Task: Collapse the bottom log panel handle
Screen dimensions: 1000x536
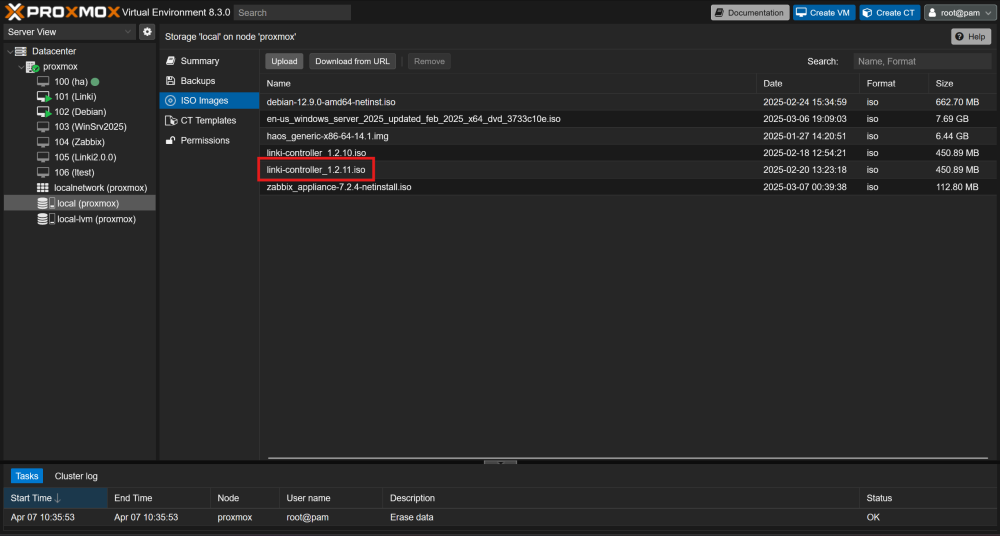Action: coord(501,461)
